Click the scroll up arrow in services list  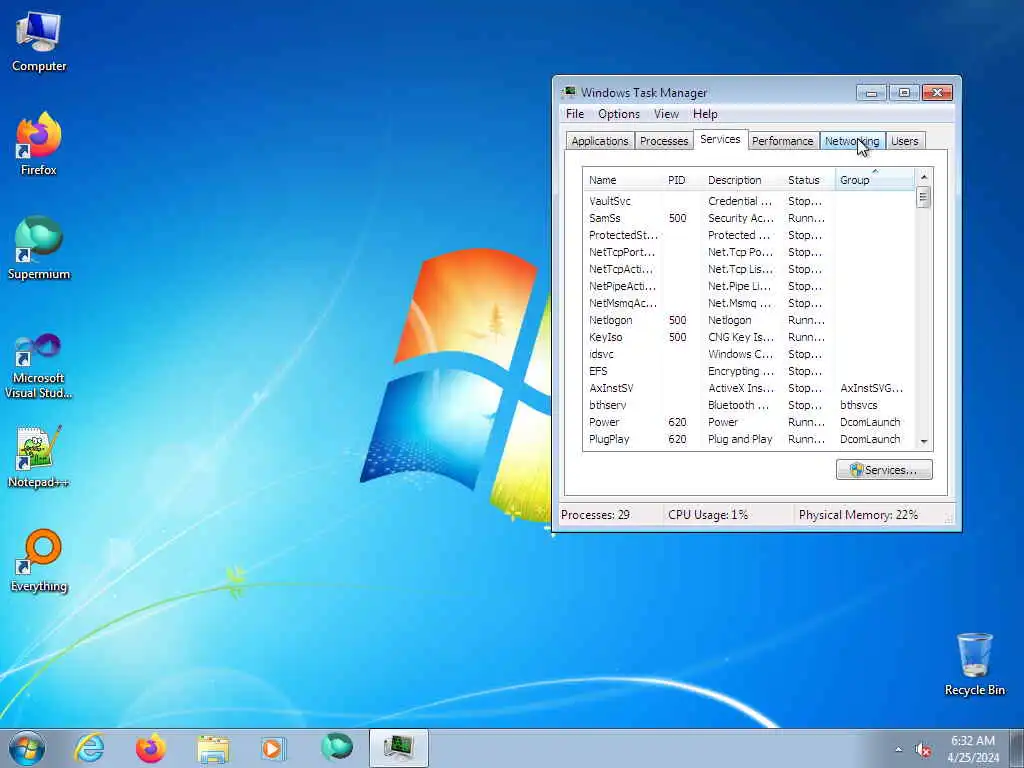(x=923, y=177)
